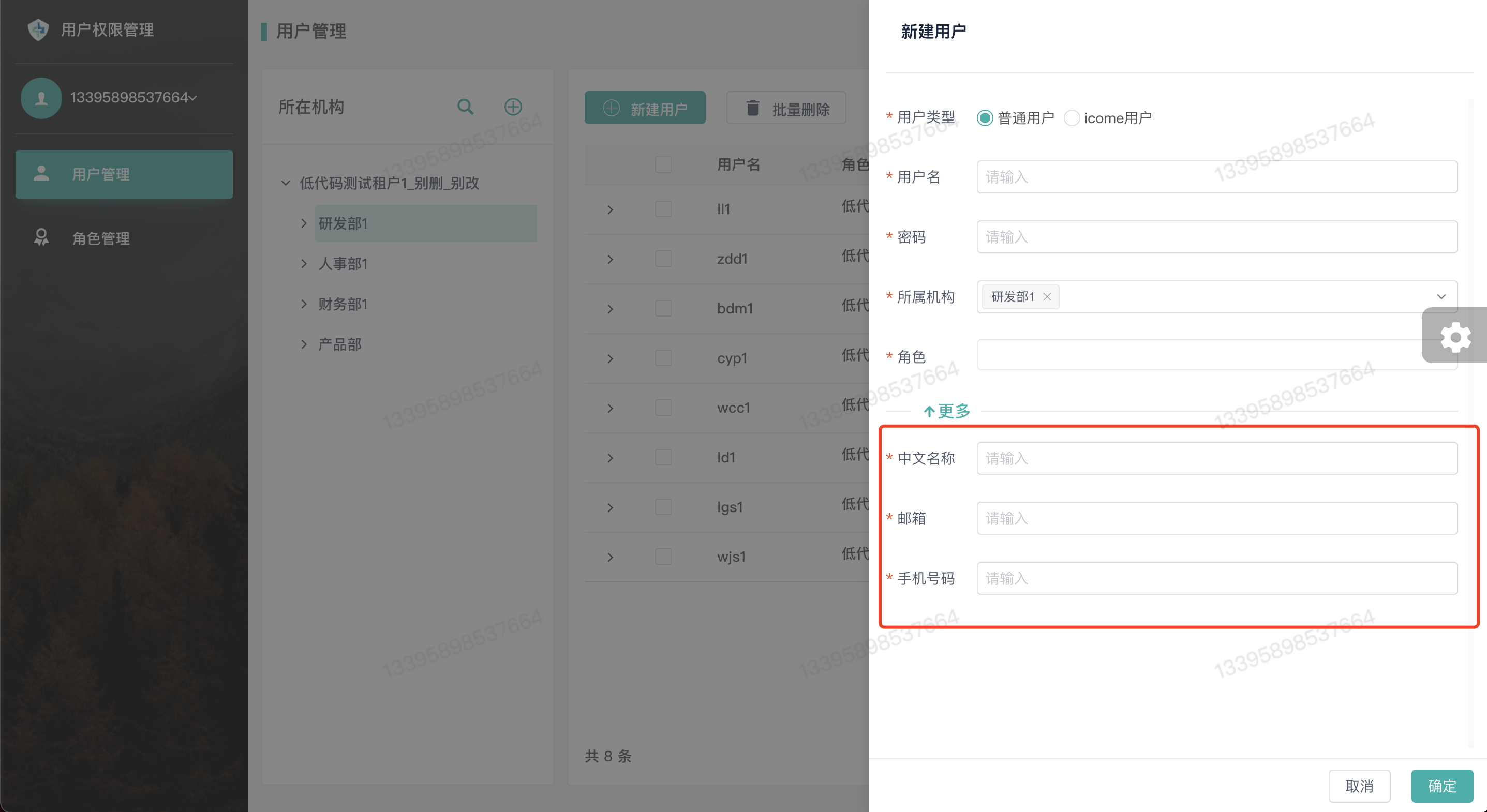Check the checkbox for user wcc1

[663, 408]
